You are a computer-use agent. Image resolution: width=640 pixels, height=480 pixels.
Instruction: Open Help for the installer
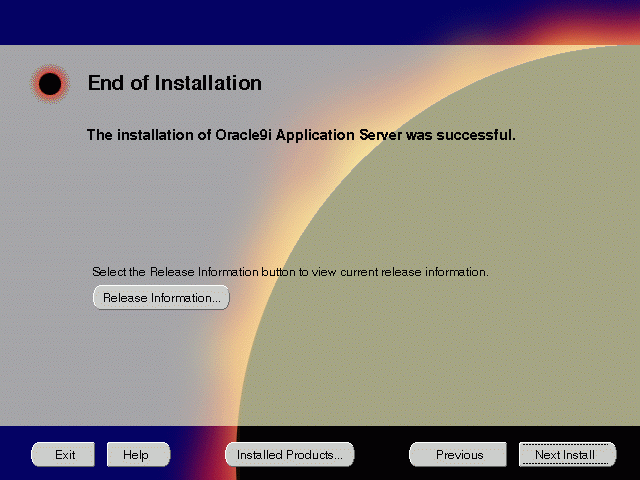[138, 454]
